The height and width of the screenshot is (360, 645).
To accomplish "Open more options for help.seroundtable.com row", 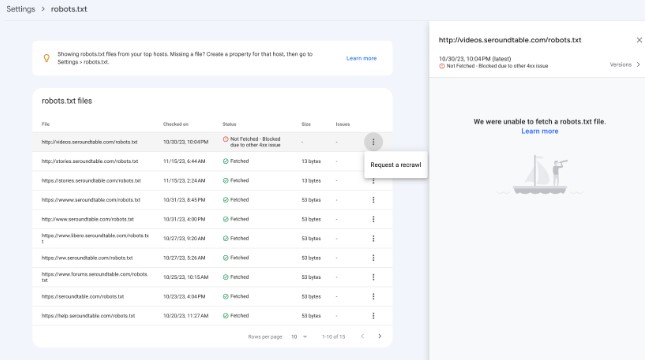I will coord(373,316).
